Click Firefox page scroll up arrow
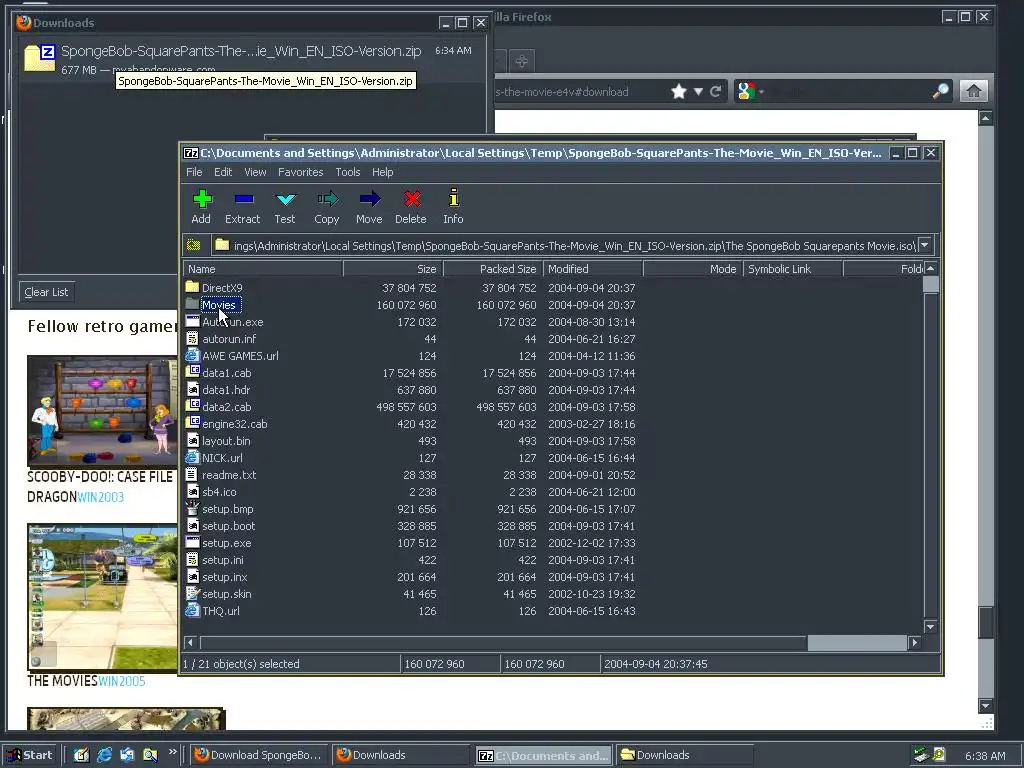The image size is (1024, 768). pos(985,118)
